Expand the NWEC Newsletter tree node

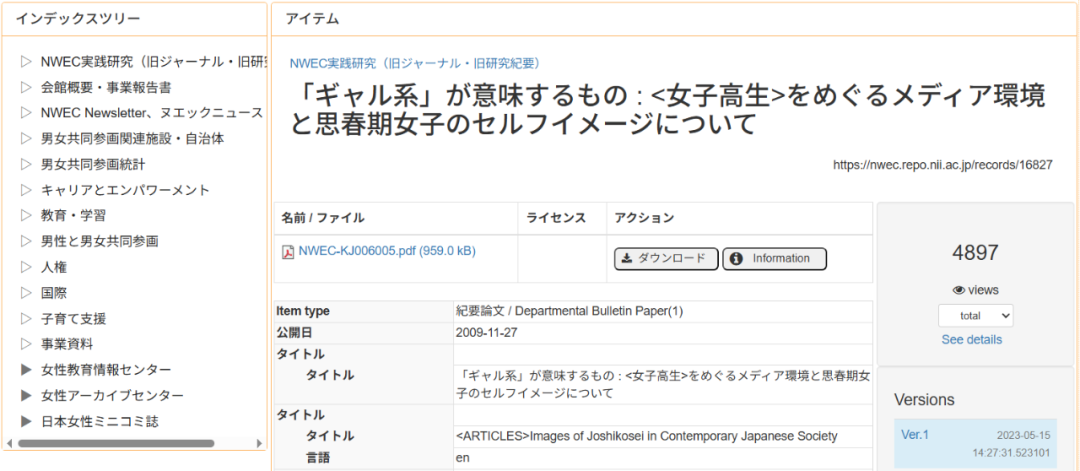pos(27,113)
